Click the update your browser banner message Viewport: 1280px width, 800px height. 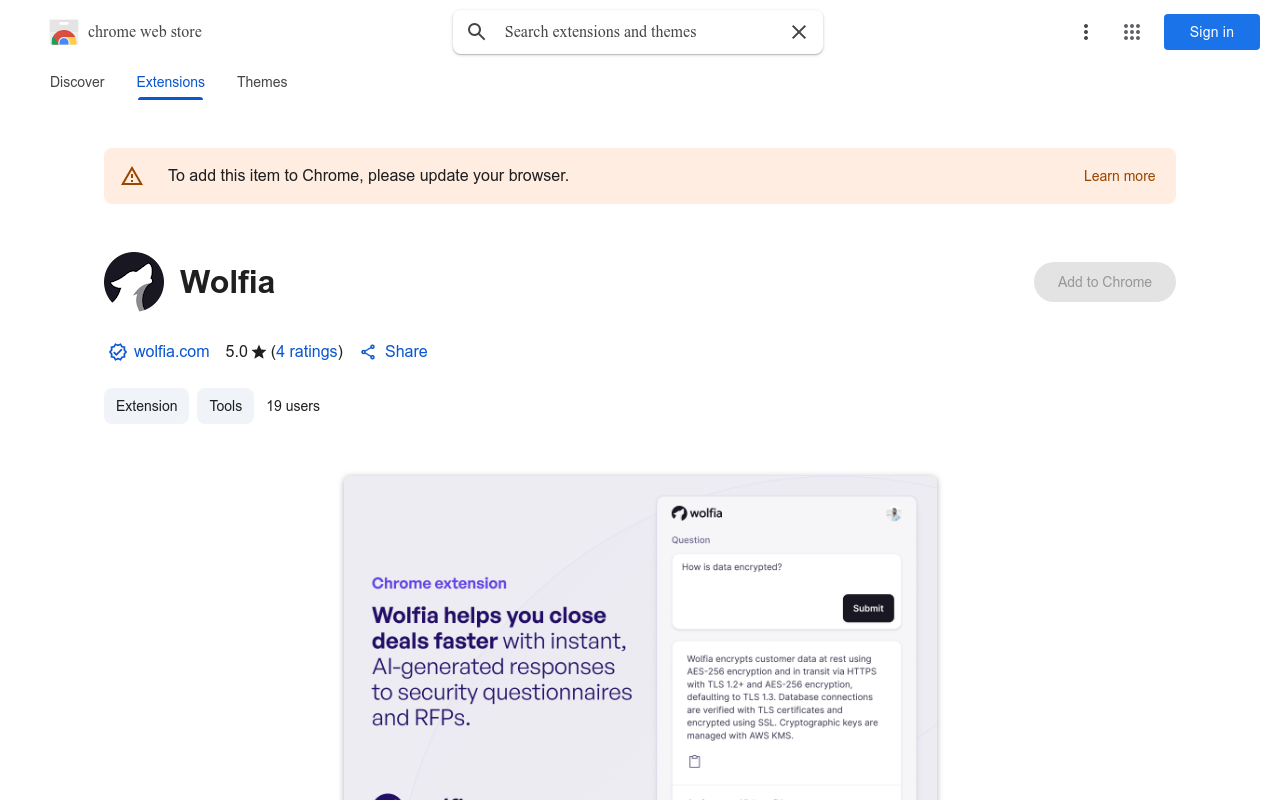[368, 176]
